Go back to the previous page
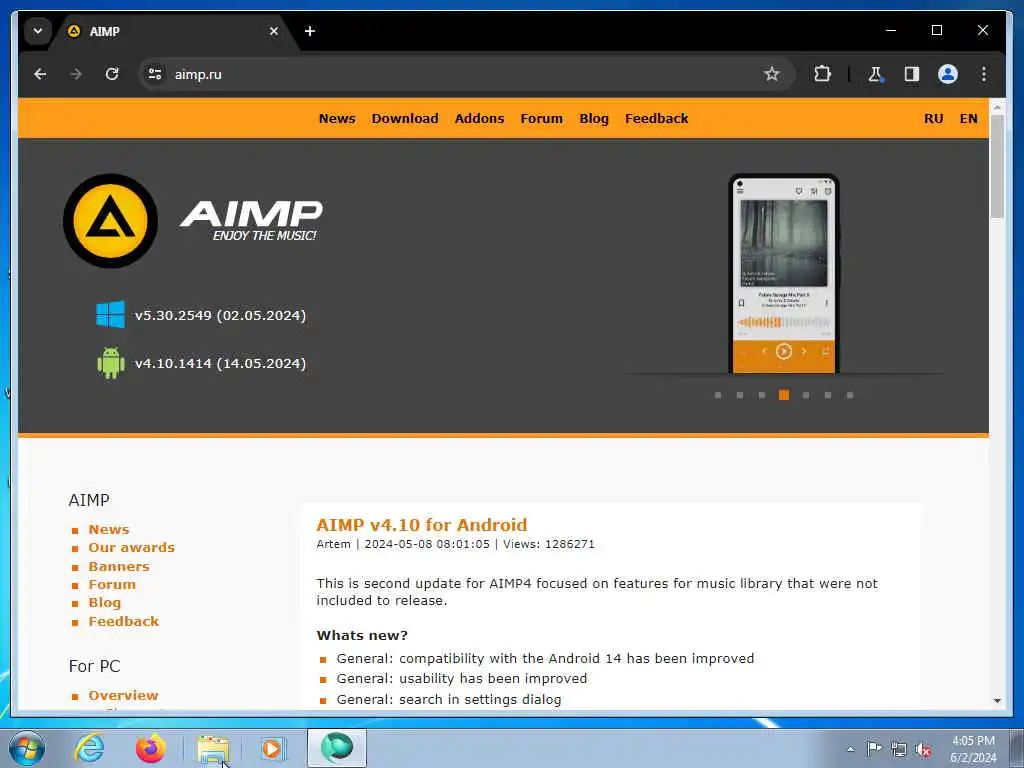The width and height of the screenshot is (1024, 768). click(40, 74)
